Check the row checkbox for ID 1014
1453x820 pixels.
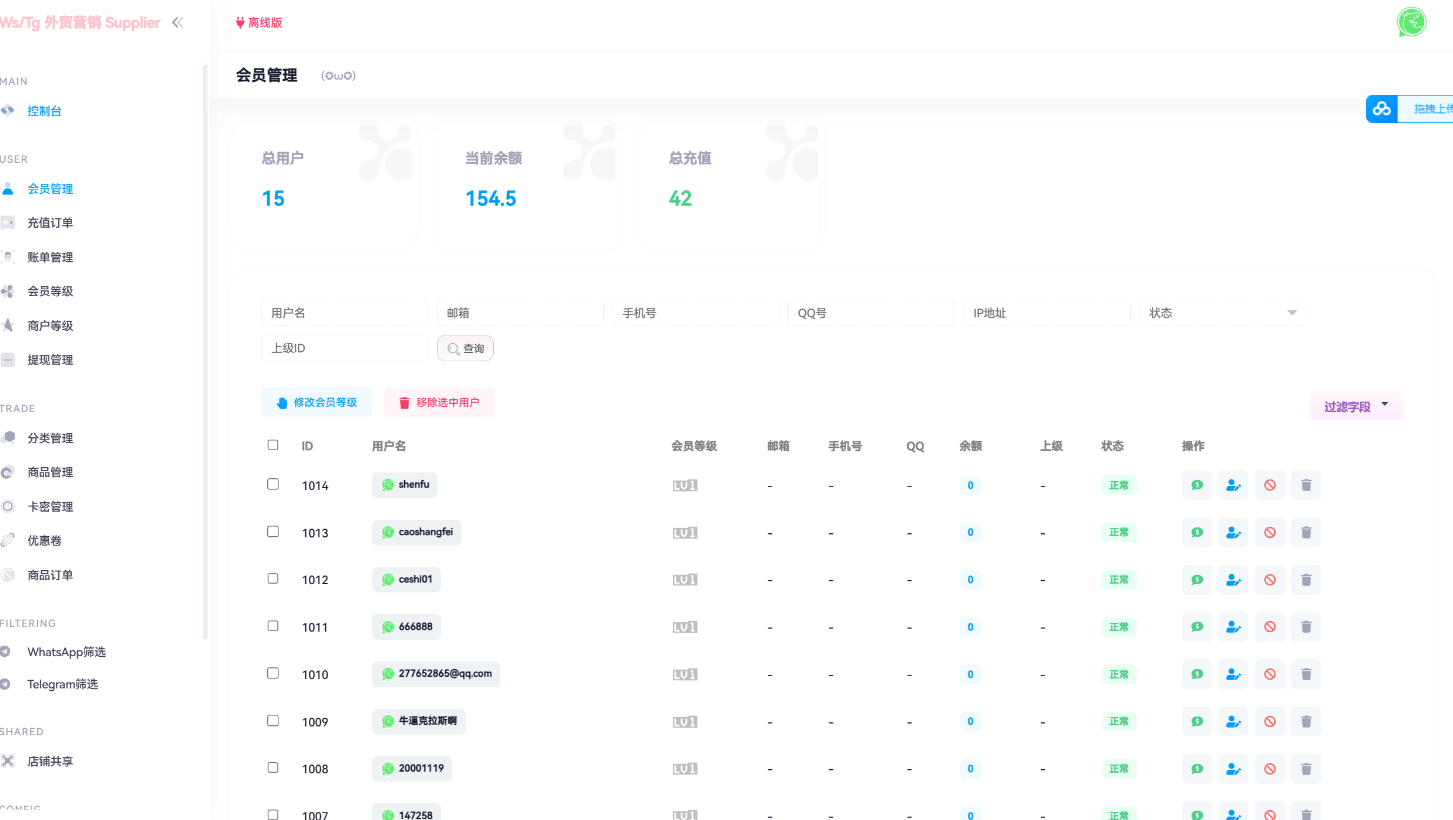point(273,484)
